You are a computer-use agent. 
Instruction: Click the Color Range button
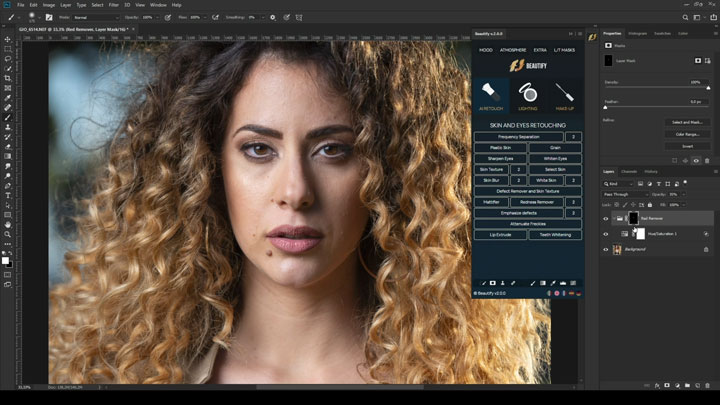(x=687, y=134)
